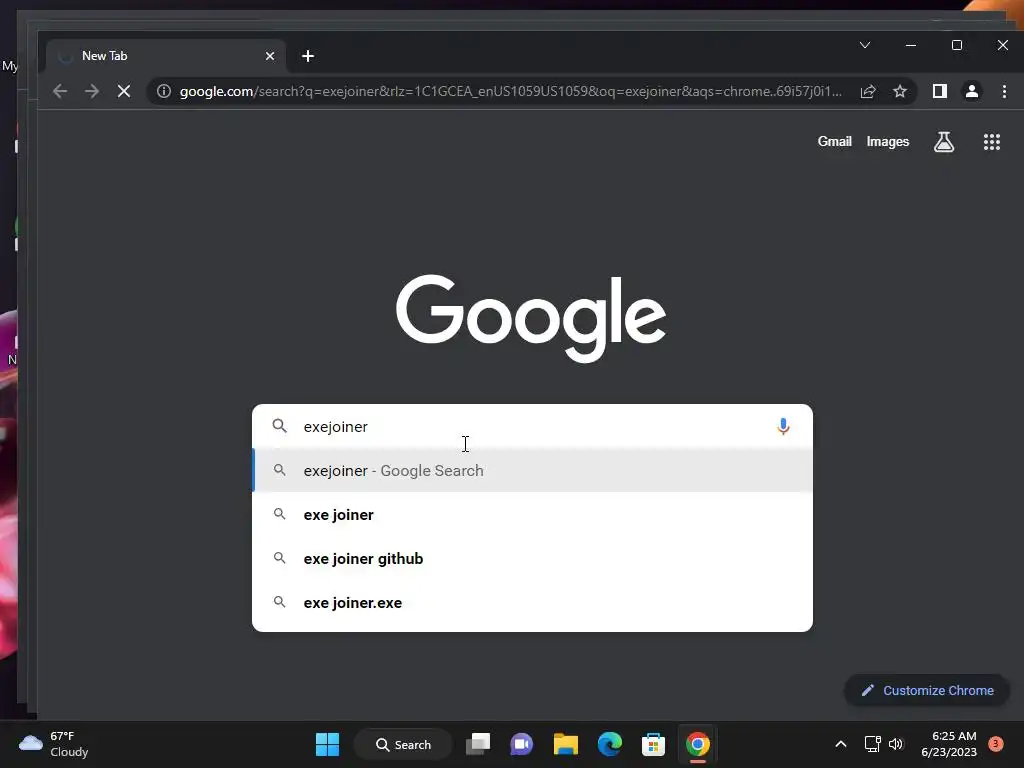Viewport: 1024px width, 768px height.
Task: Bookmark this tab with the star icon
Action: [x=900, y=91]
